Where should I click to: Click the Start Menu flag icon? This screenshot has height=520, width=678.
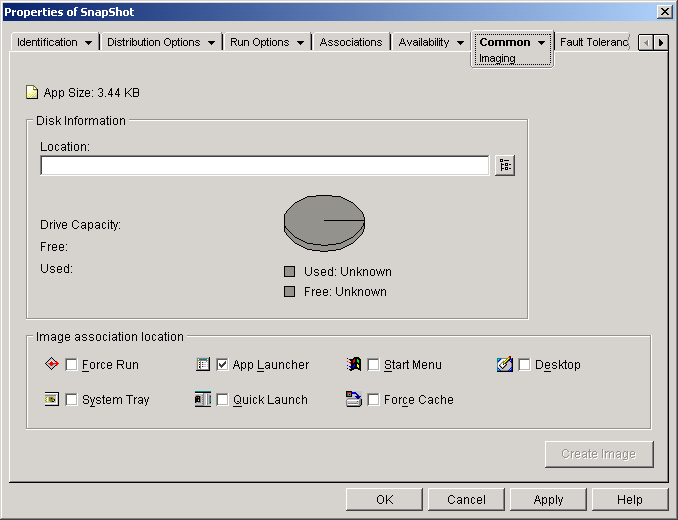(x=354, y=364)
